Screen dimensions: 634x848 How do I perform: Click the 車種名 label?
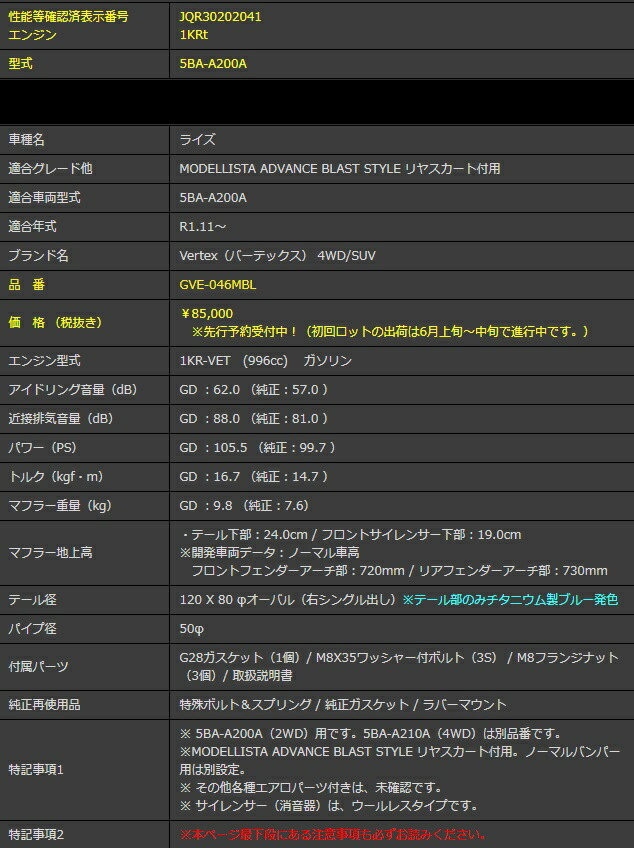pos(27,140)
